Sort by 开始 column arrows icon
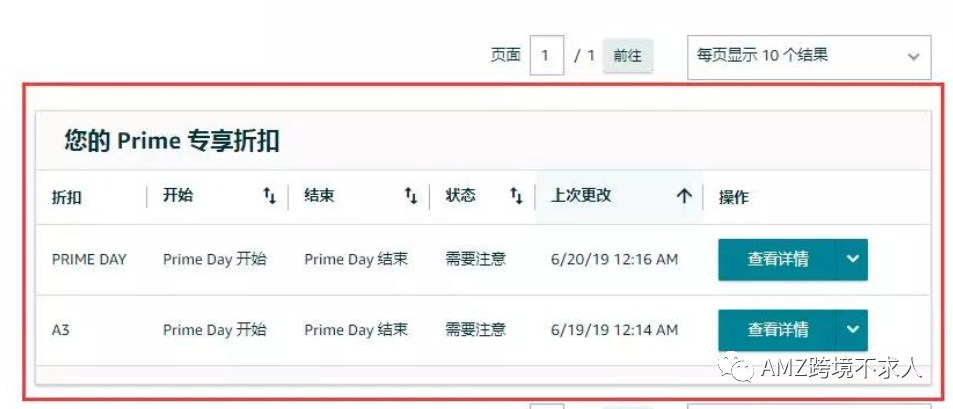Image resolution: width=953 pixels, height=409 pixels. tap(269, 196)
